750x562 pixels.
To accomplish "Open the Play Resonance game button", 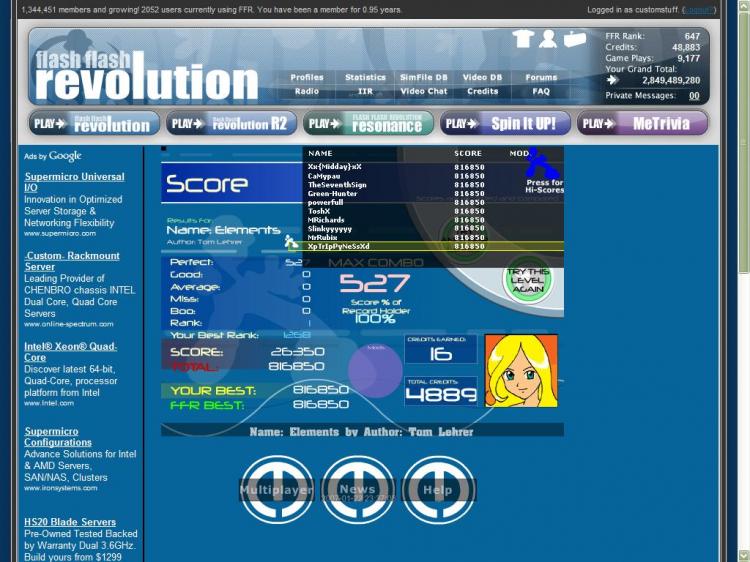I will [368, 124].
